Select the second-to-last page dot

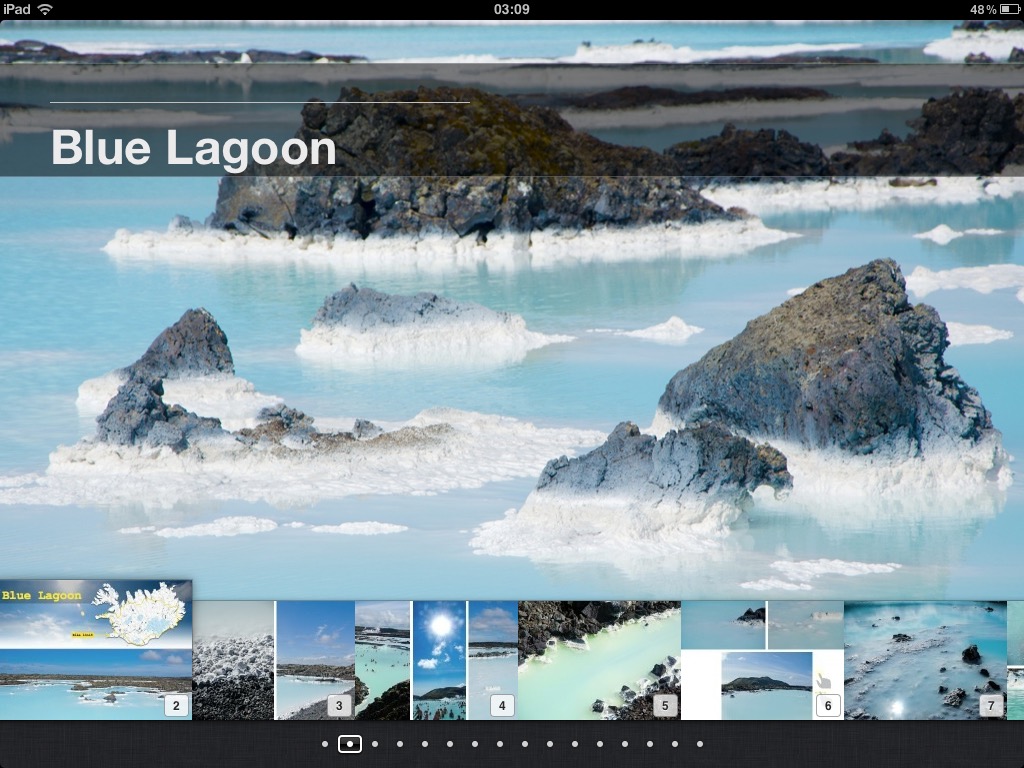tap(675, 744)
